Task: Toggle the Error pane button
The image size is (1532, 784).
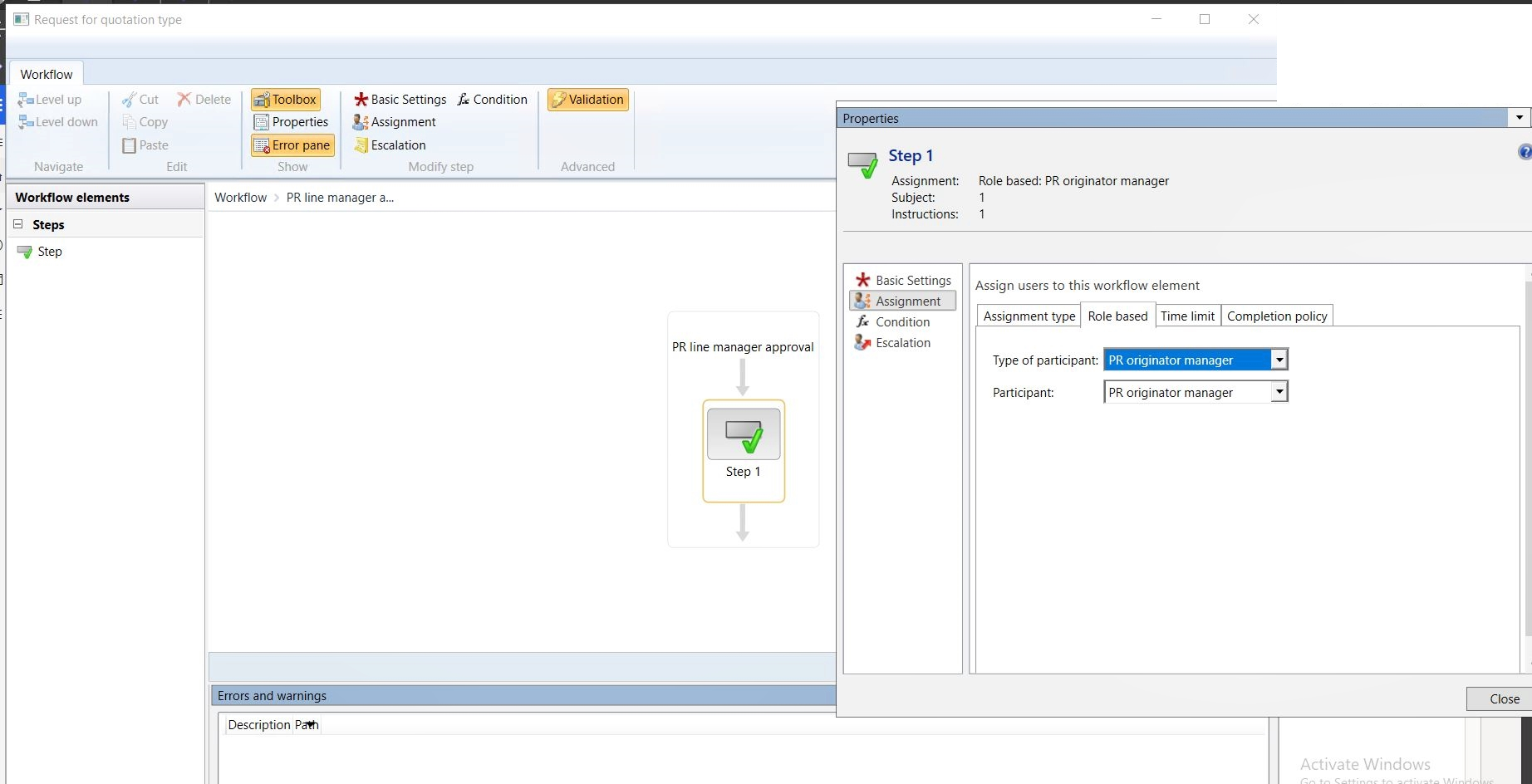Action: click(292, 145)
